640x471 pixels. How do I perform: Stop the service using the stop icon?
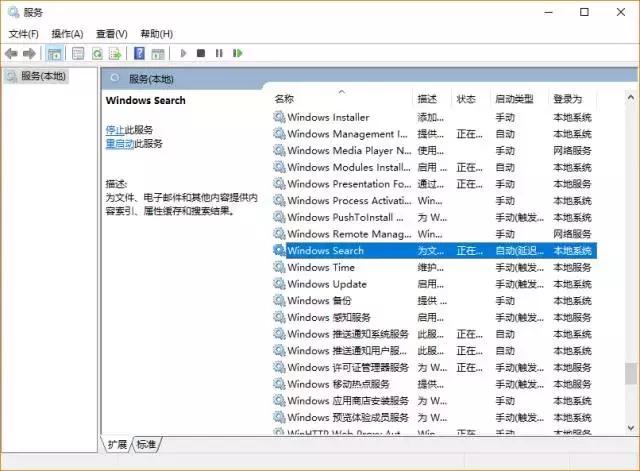[x=201, y=53]
